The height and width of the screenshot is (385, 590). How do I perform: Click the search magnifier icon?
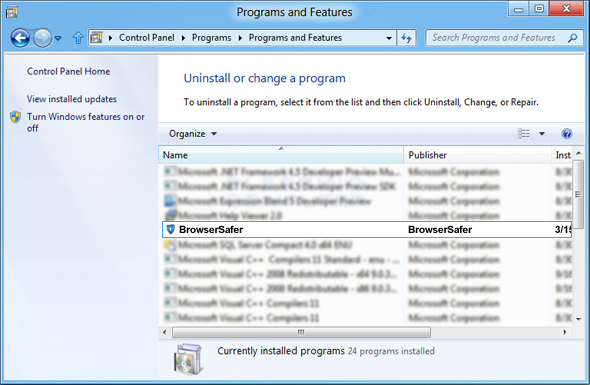click(572, 38)
